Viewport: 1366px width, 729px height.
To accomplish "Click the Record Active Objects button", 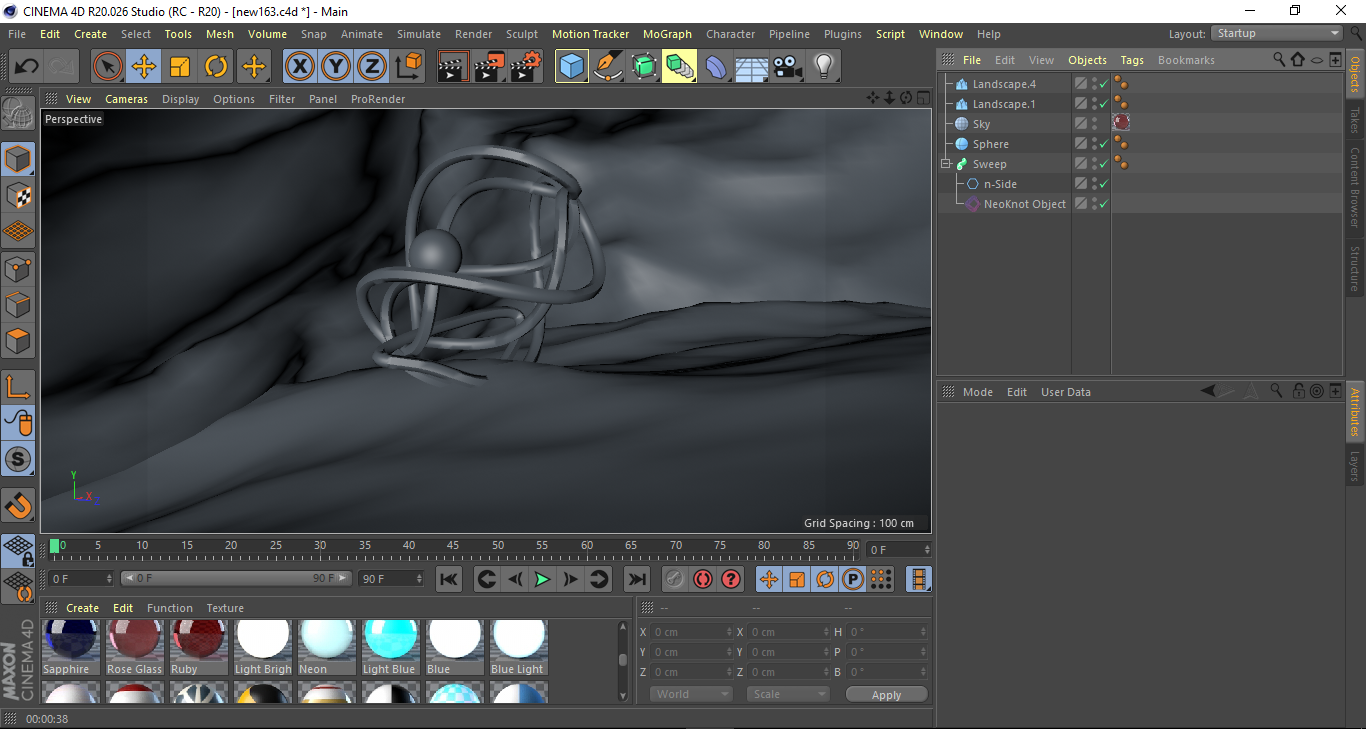I will point(675,579).
